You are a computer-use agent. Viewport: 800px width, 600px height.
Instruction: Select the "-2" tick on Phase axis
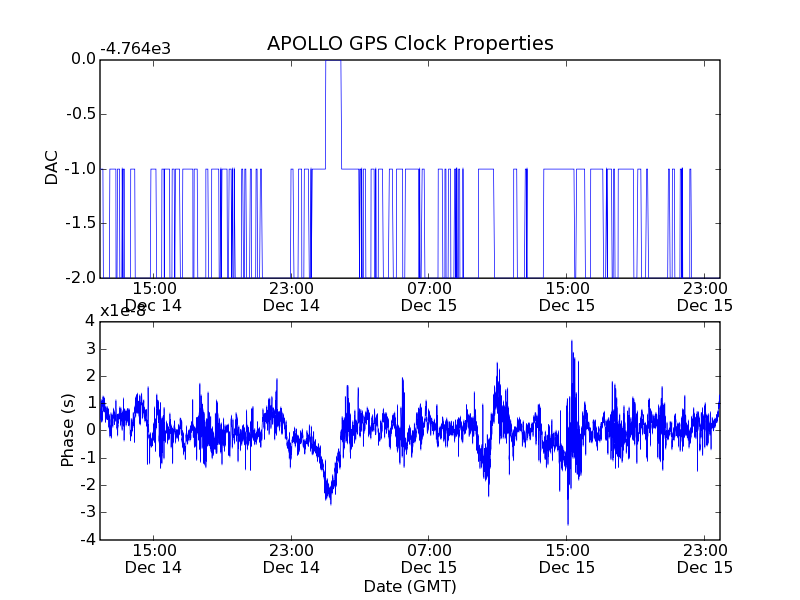[x=88, y=485]
